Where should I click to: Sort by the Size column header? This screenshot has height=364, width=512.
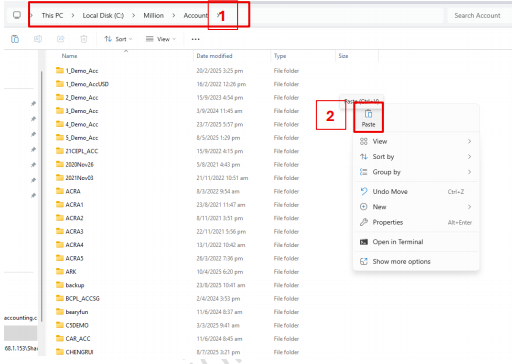(343, 56)
